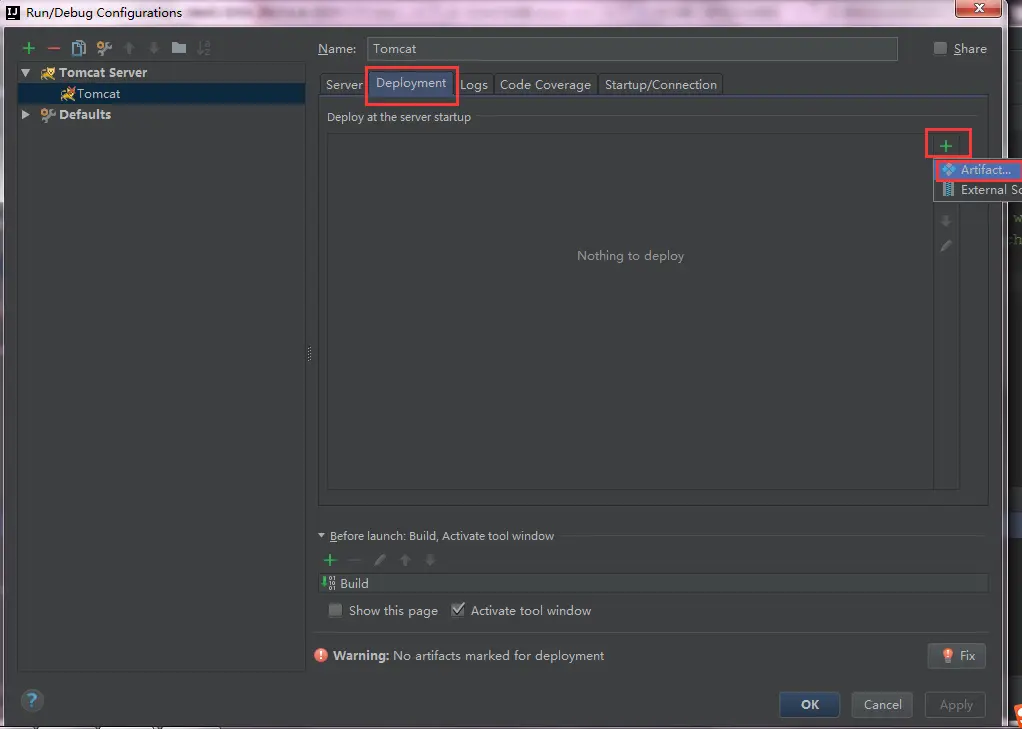Edit before-launch task pencil icon

[x=380, y=560]
